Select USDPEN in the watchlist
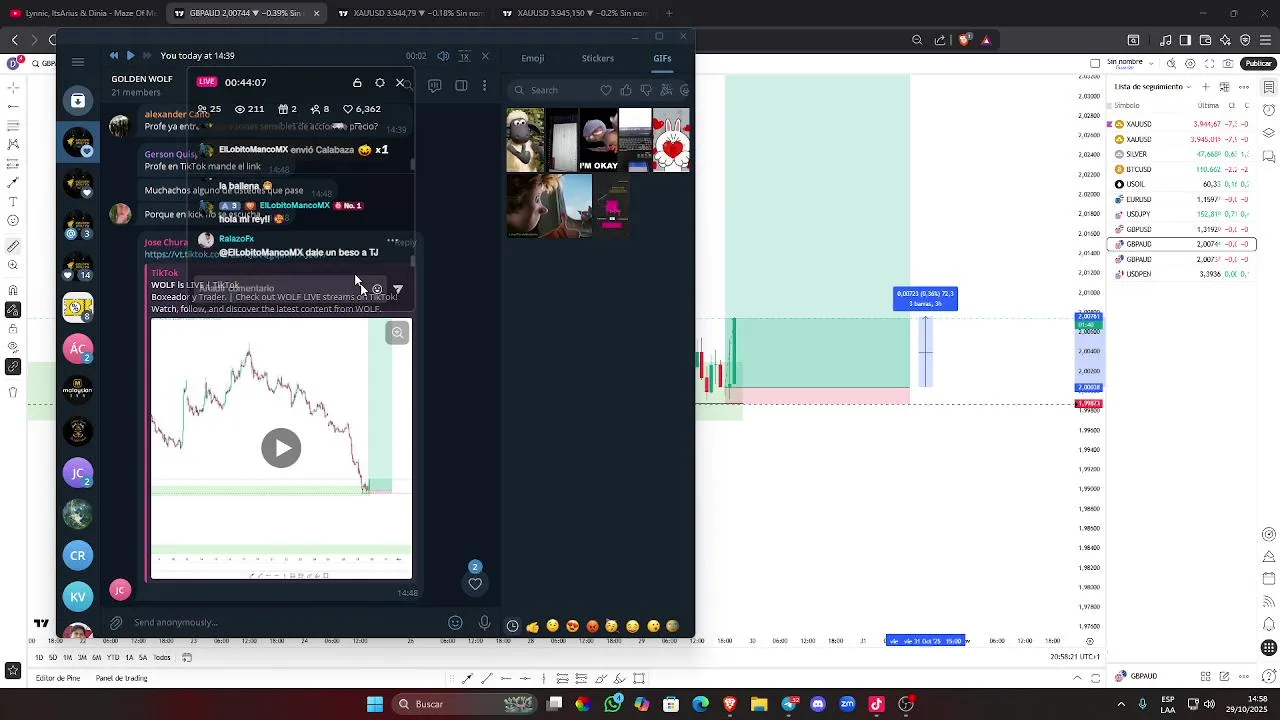 (1183, 274)
